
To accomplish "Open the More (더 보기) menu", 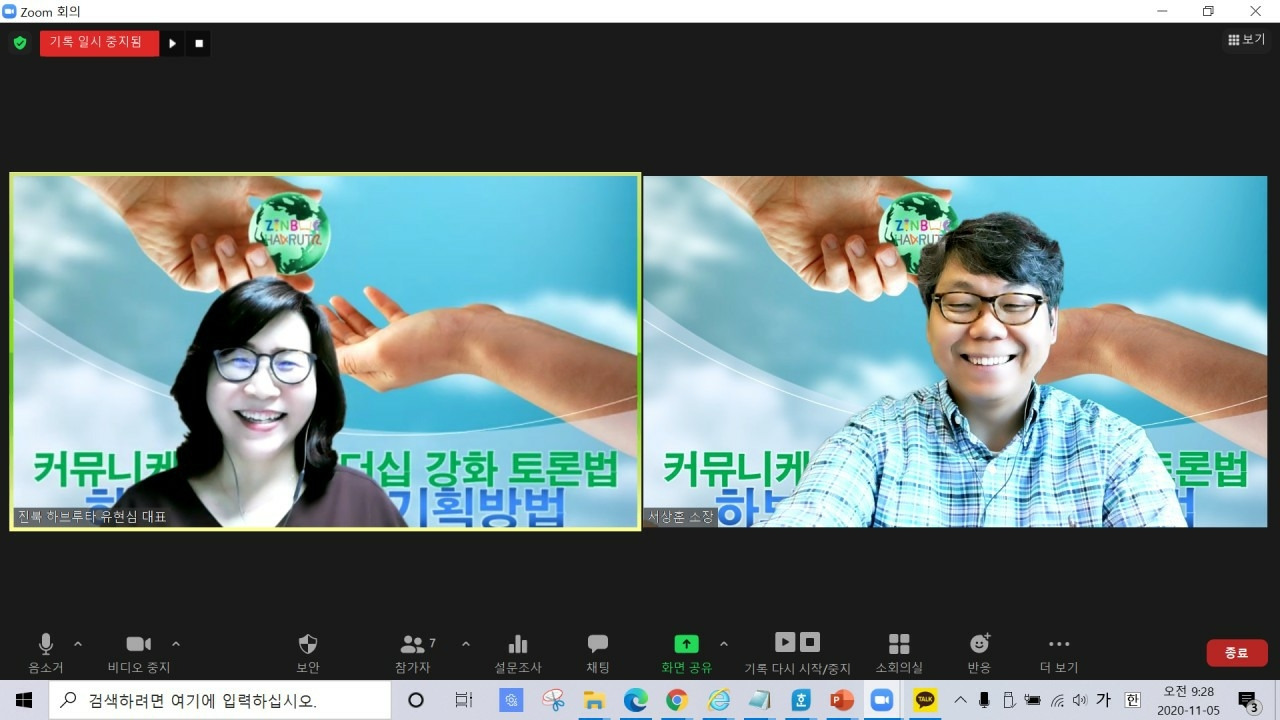I will coord(1059,652).
